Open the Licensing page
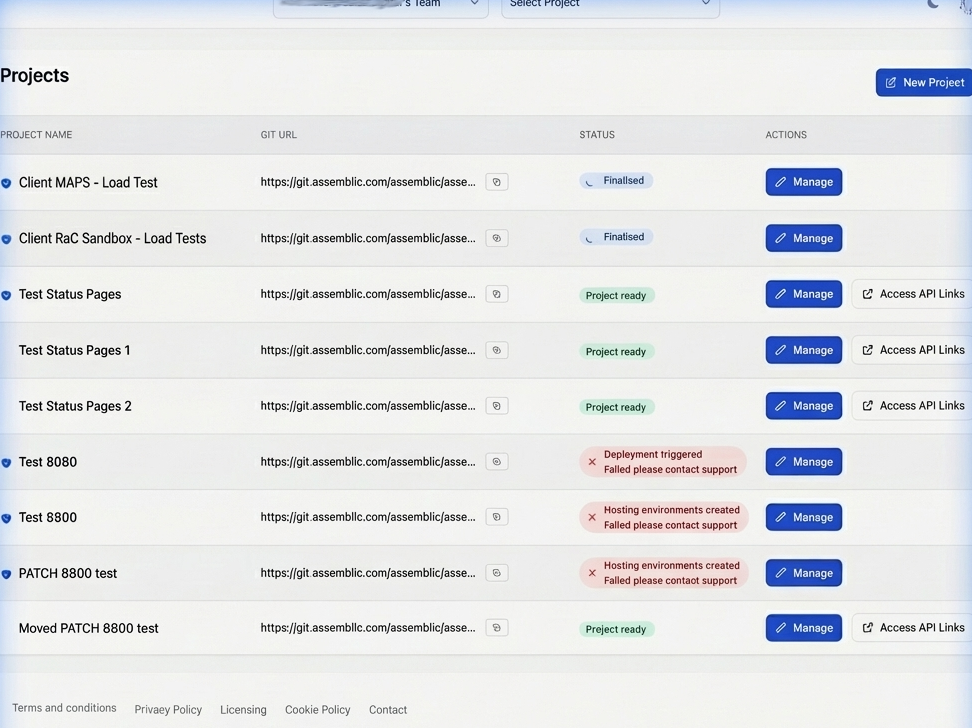 pyautogui.click(x=243, y=709)
